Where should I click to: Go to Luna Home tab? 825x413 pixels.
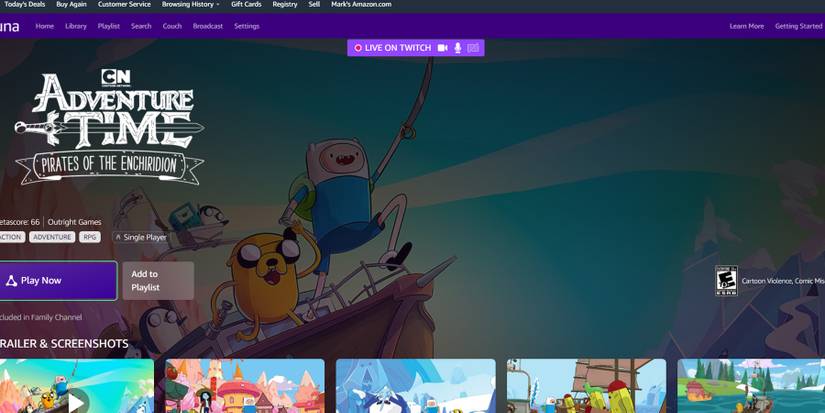[45, 26]
